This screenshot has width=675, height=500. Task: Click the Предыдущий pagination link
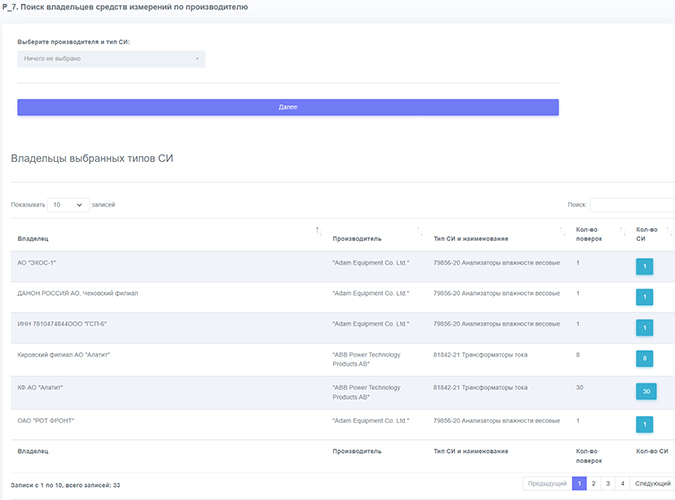click(547, 484)
